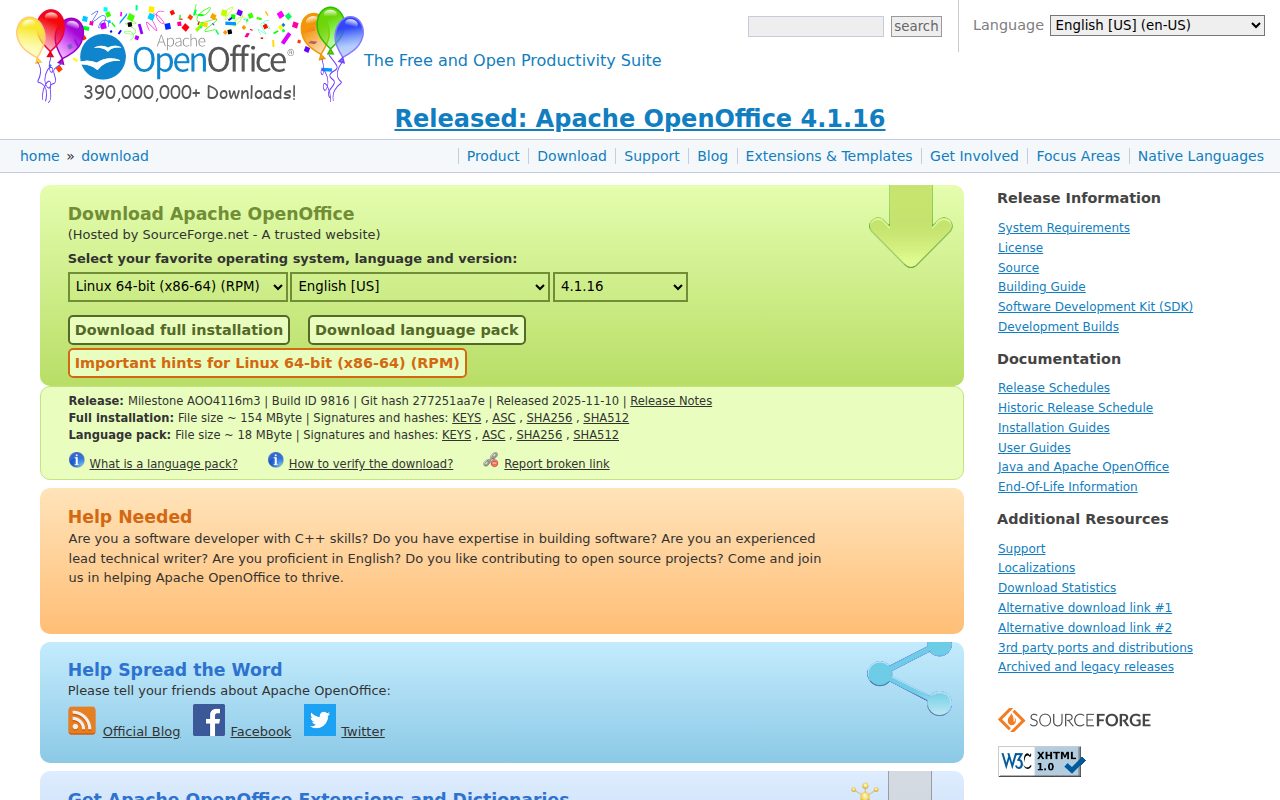Click Important hints for Linux 64-bit button
Screen dimensions: 1280x800
tap(267, 363)
